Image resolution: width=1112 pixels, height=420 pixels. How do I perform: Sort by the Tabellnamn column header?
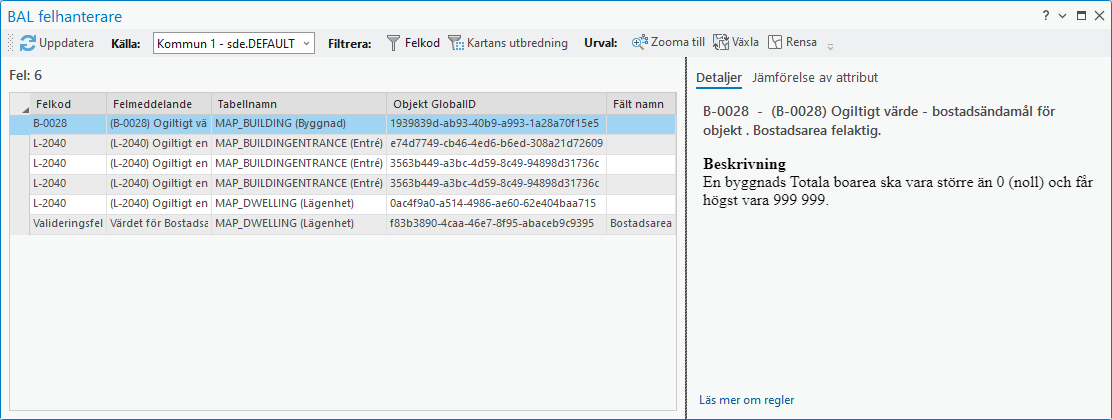[297, 104]
